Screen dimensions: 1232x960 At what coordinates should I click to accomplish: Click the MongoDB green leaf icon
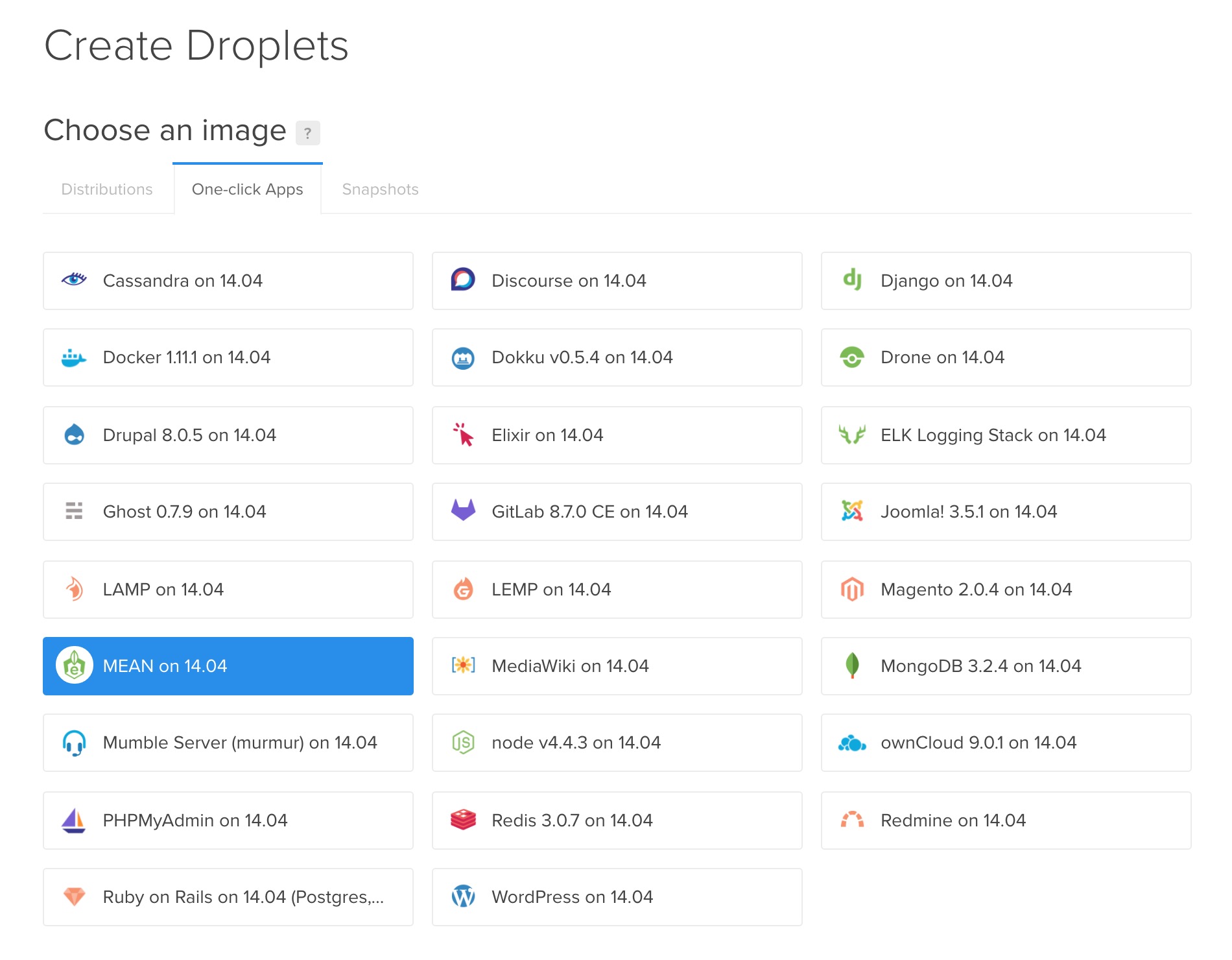tap(852, 666)
